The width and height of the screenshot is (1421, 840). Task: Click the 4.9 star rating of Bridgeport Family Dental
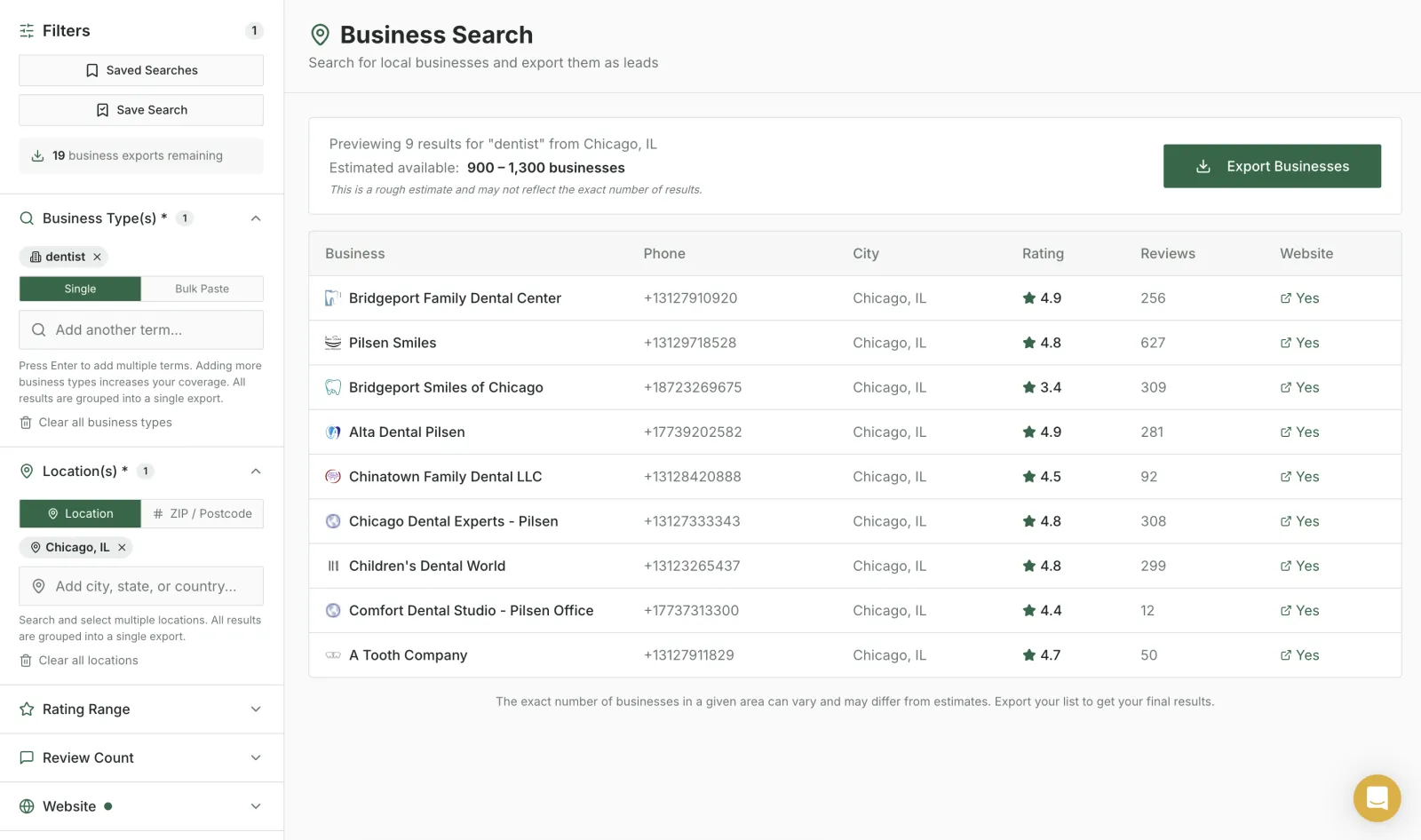coord(1042,298)
